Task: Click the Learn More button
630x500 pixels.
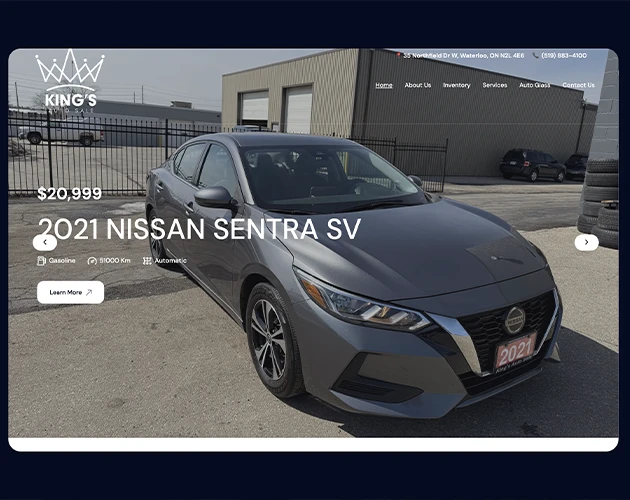Action: [x=70, y=292]
